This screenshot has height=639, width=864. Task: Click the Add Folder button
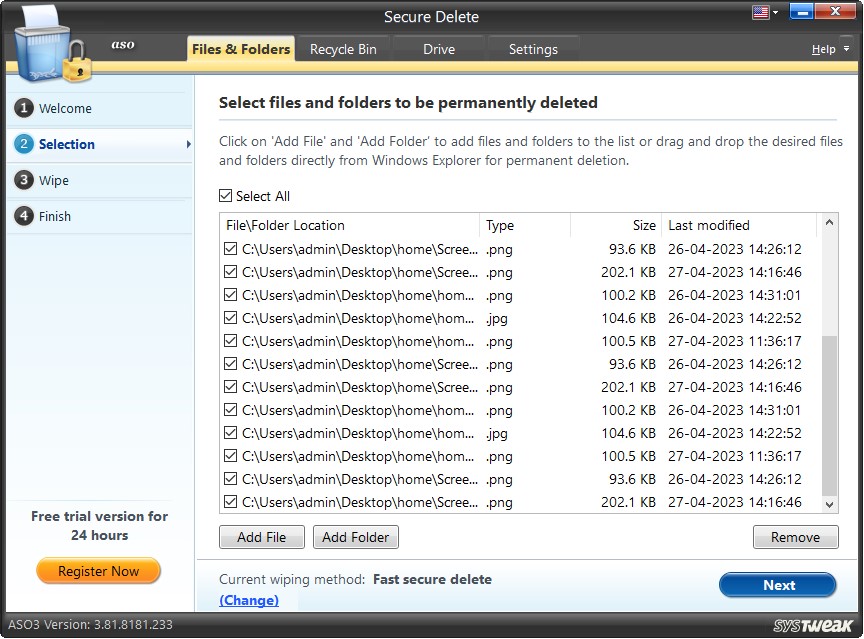tap(355, 537)
